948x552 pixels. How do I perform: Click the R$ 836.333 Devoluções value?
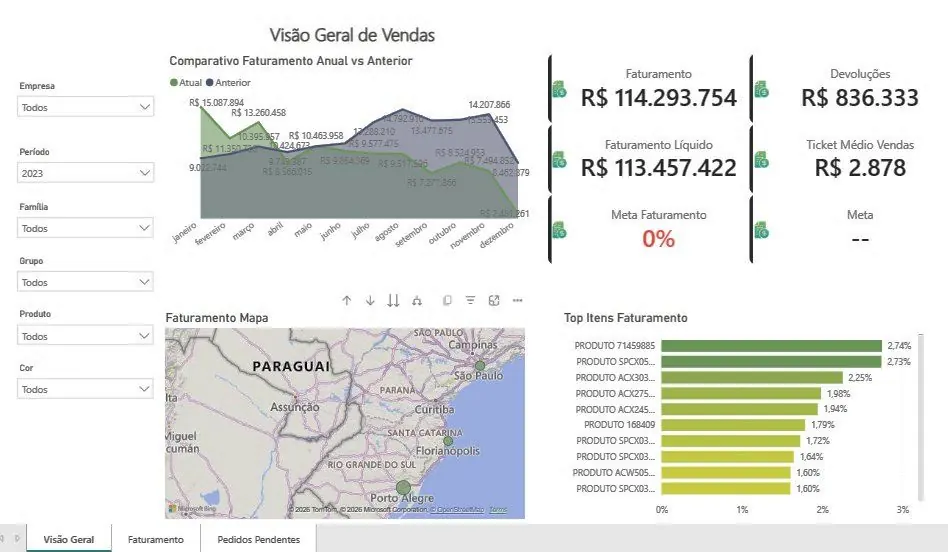[x=860, y=98]
